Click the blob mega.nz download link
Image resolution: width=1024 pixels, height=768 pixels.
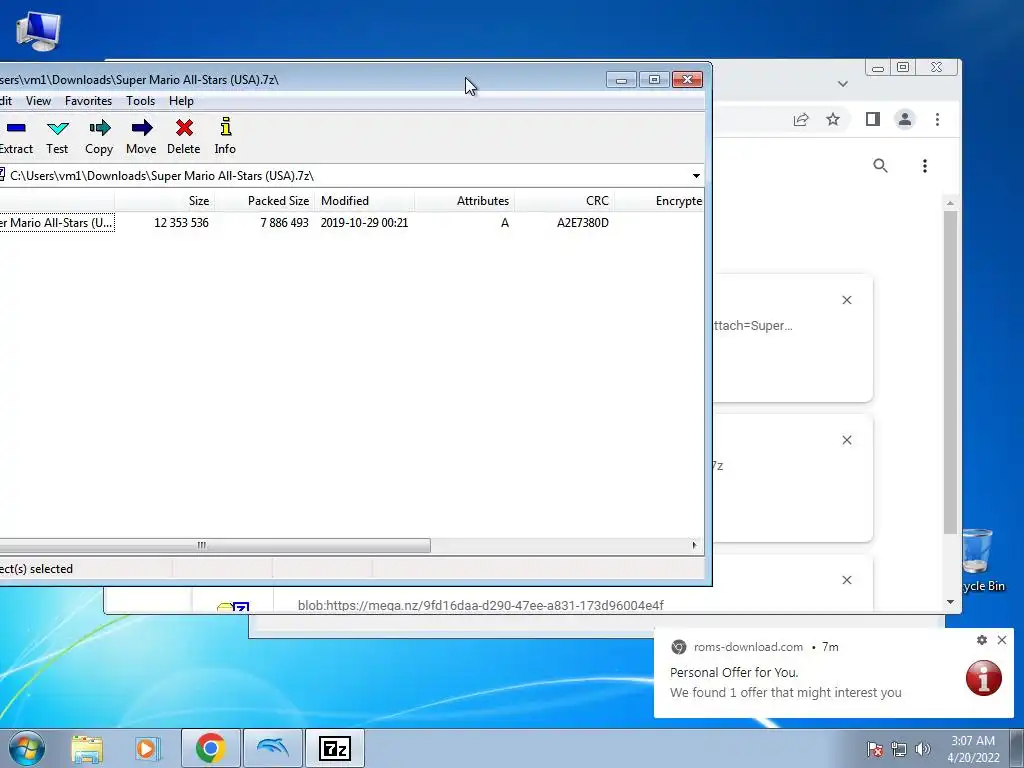[481, 605]
